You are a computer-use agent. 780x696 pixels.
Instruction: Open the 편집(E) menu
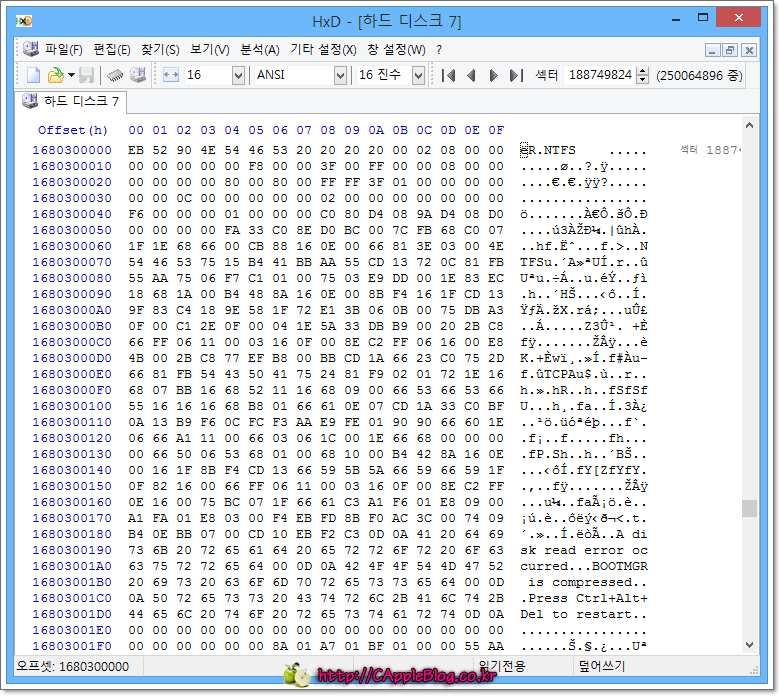pos(112,49)
